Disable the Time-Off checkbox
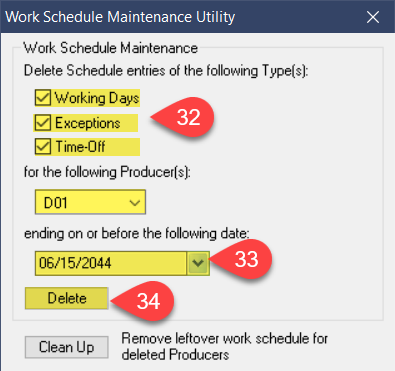The height and width of the screenshot is (371, 395). 43,147
